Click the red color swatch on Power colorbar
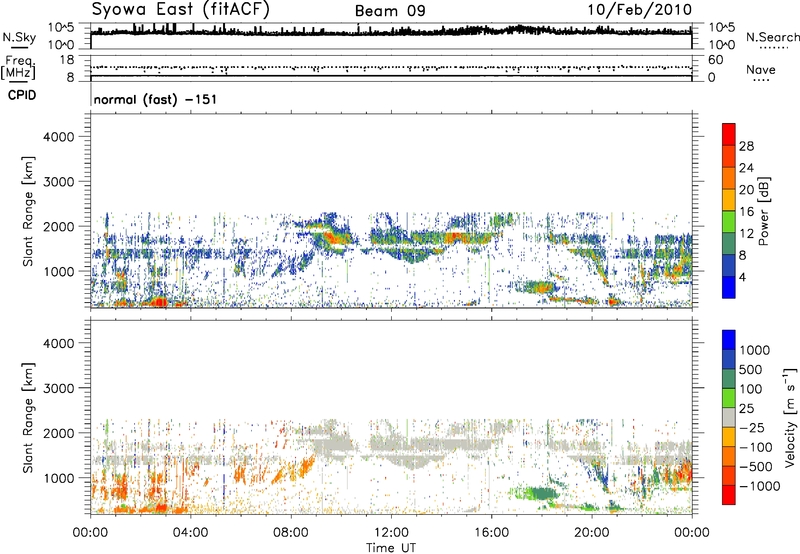The height and width of the screenshot is (554, 800). pos(729,134)
